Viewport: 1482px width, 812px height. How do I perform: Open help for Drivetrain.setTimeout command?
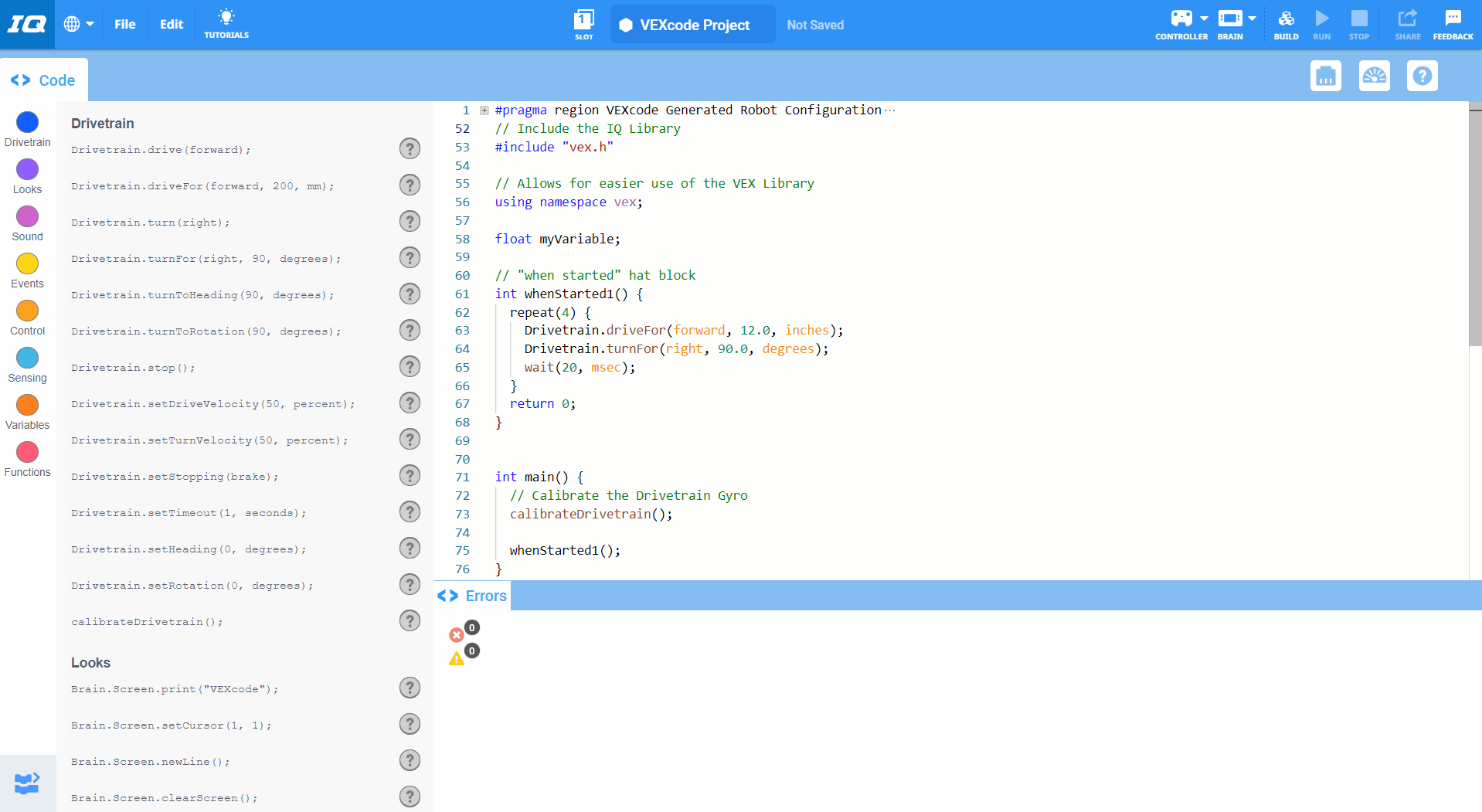410,511
